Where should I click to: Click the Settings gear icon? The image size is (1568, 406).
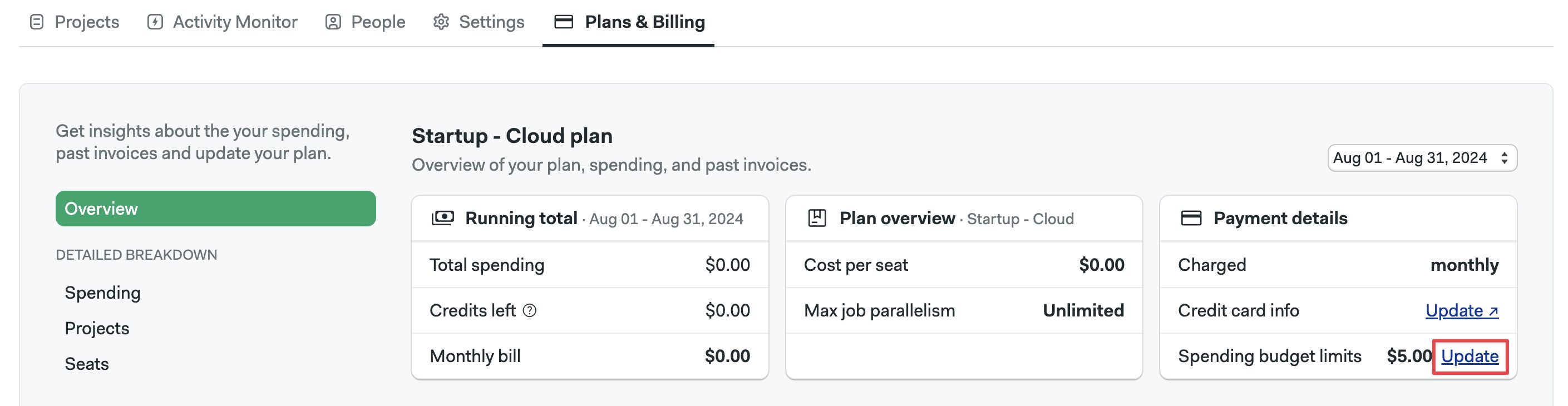(x=441, y=22)
